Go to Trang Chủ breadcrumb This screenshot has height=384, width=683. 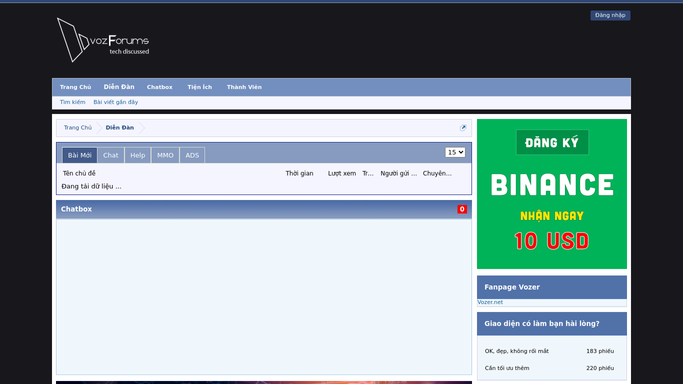pyautogui.click(x=78, y=128)
